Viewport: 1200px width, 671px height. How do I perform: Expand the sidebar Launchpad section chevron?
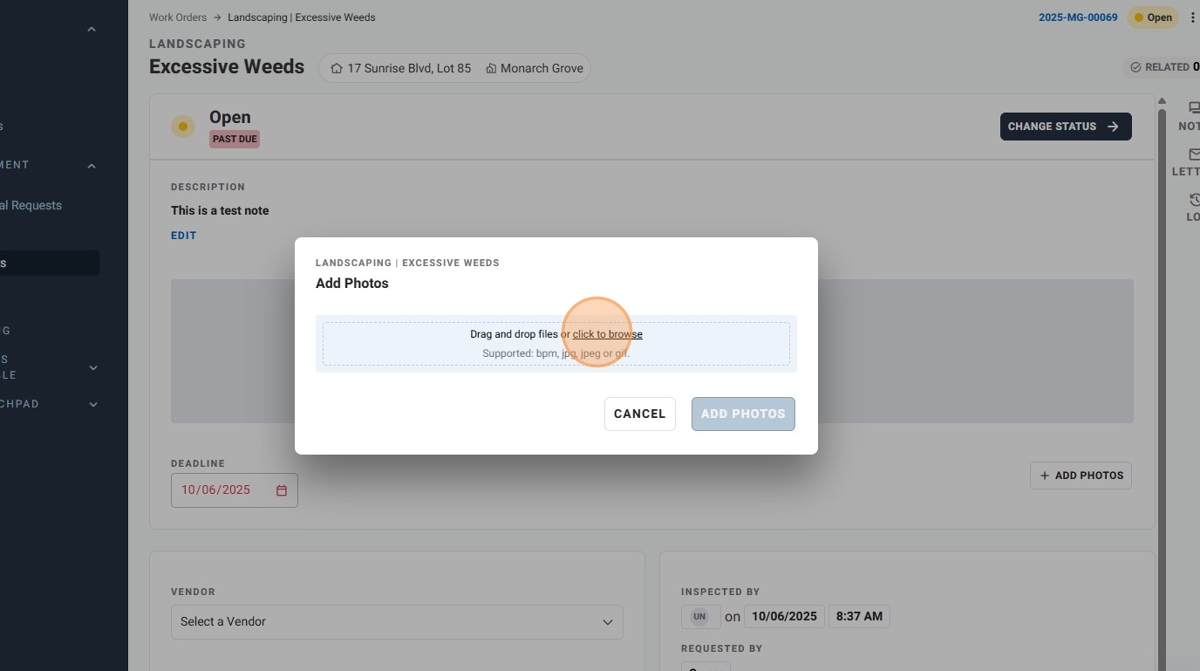[x=92, y=405]
